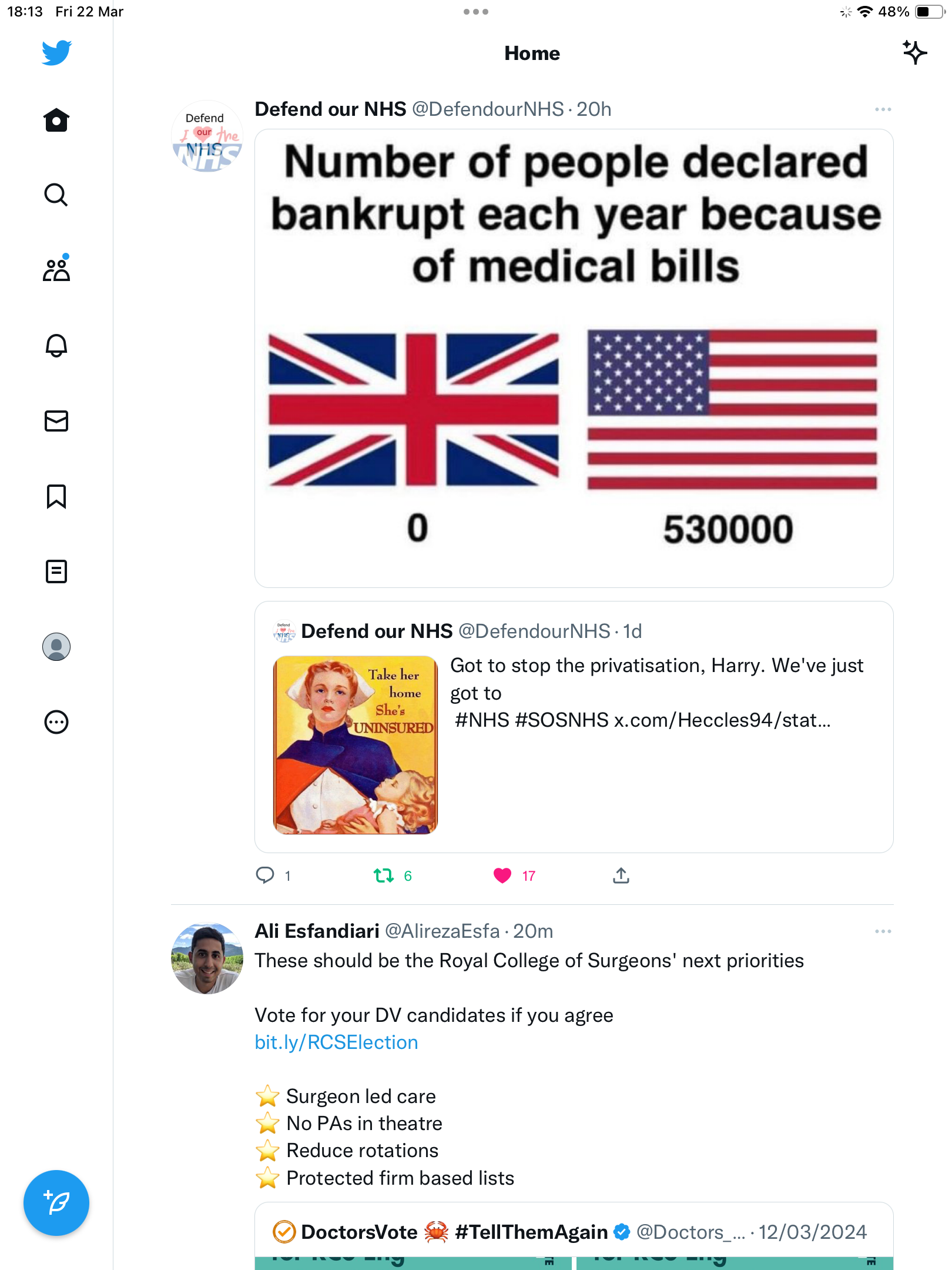Unlike the tweet with 17 likes
Image resolution: width=952 pixels, height=1270 pixels.
[x=502, y=875]
